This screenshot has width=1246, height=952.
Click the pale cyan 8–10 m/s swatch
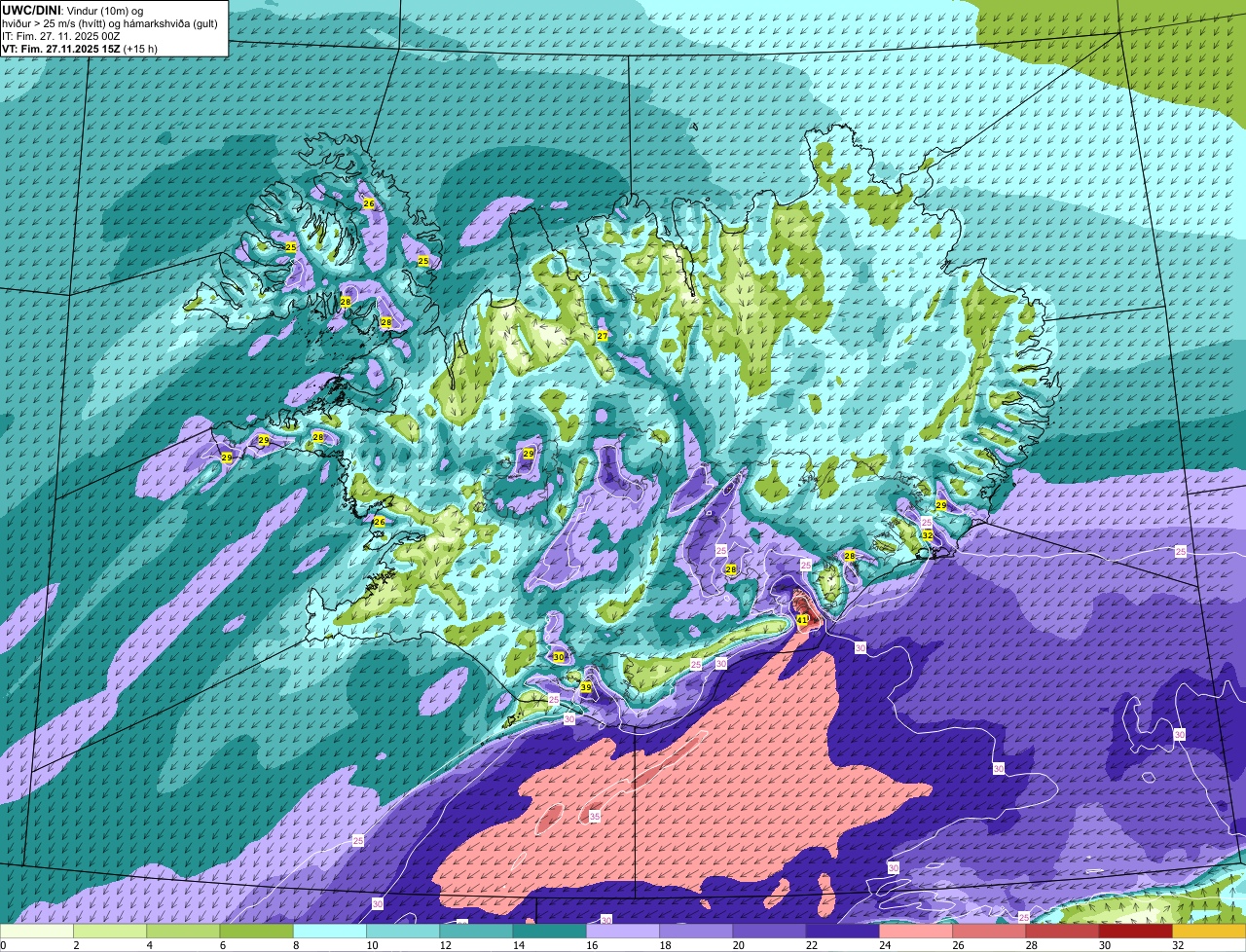click(329, 932)
